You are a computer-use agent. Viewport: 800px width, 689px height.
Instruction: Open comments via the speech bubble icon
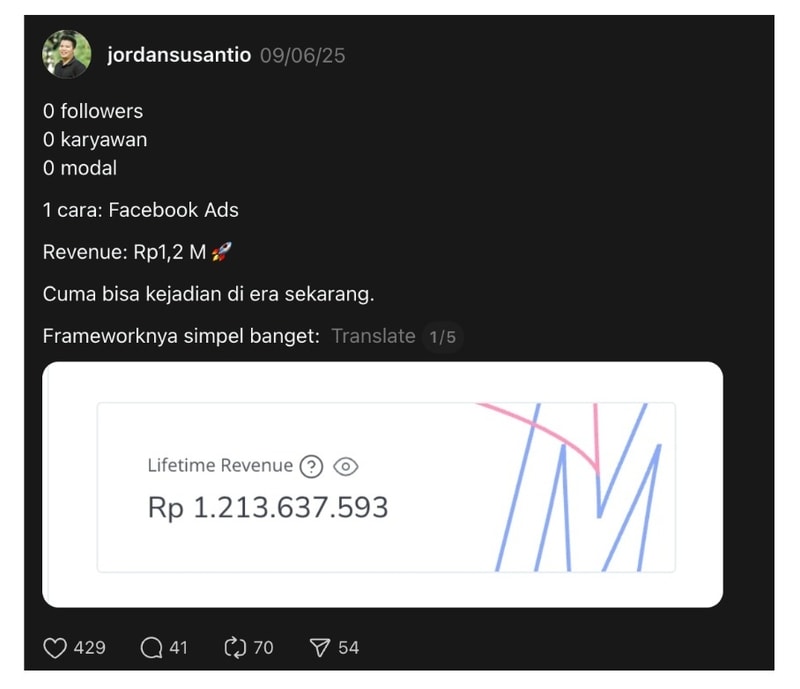(152, 648)
